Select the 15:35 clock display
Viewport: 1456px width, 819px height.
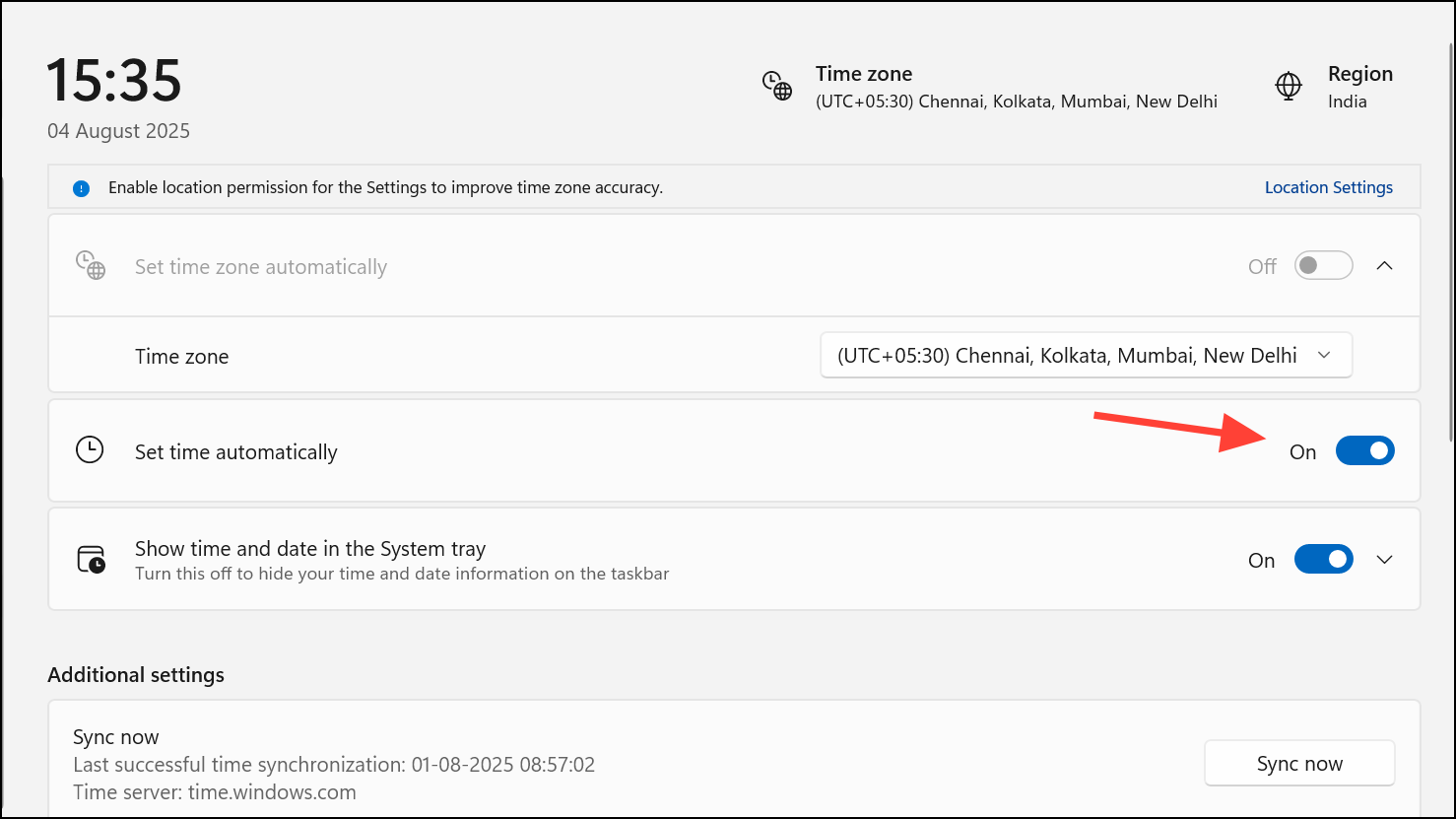pos(113,83)
